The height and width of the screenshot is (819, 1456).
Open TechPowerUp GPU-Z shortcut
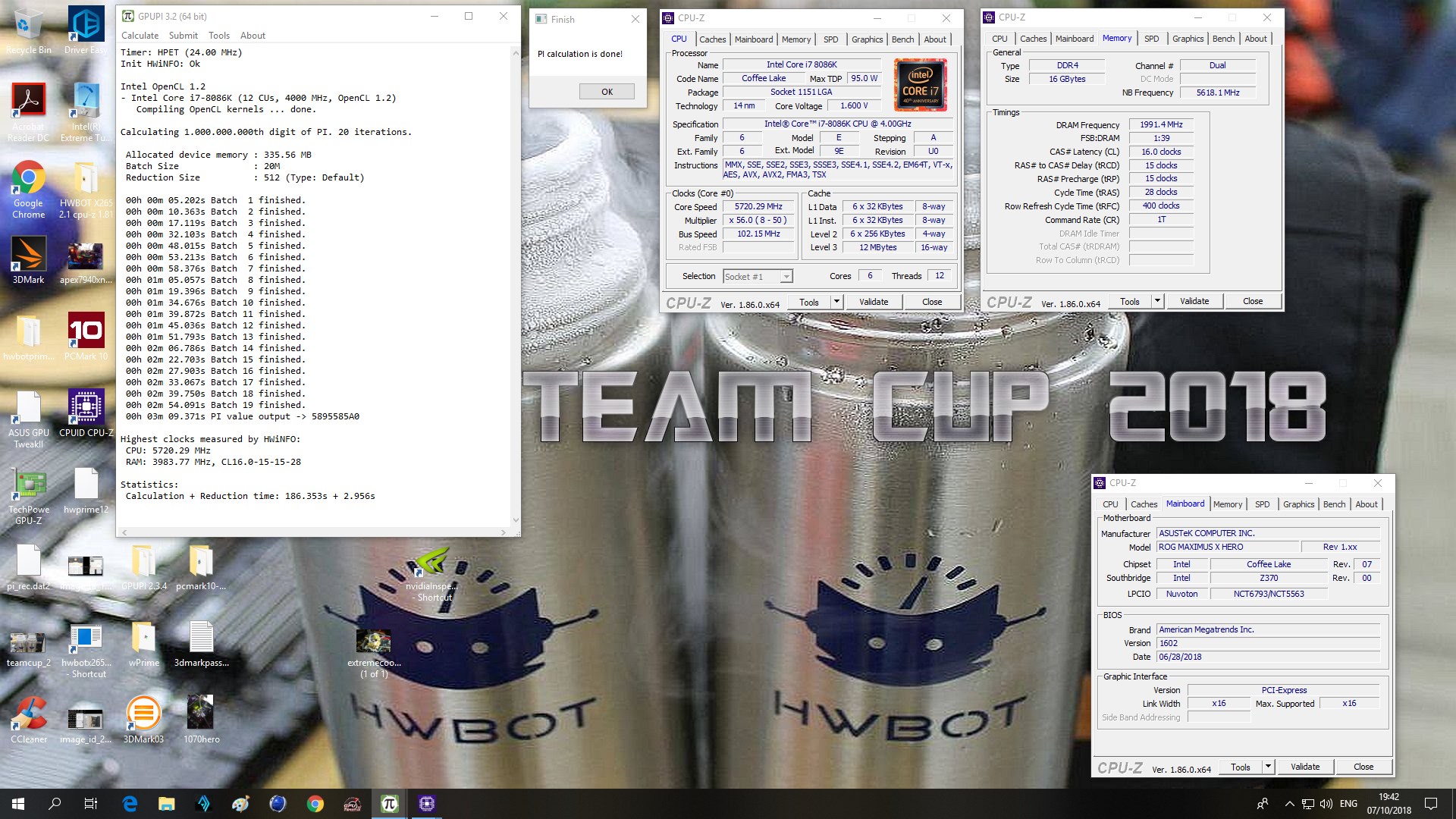pos(28,496)
